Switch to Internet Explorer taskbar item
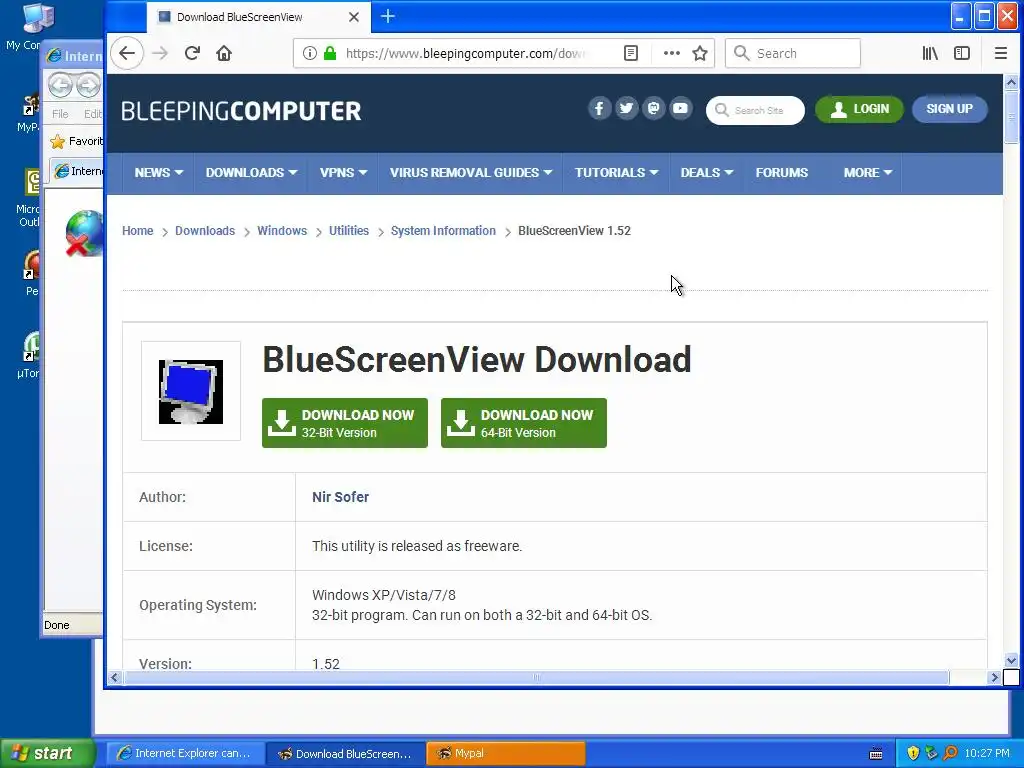Screen dimensions: 1024x768 click(185, 753)
